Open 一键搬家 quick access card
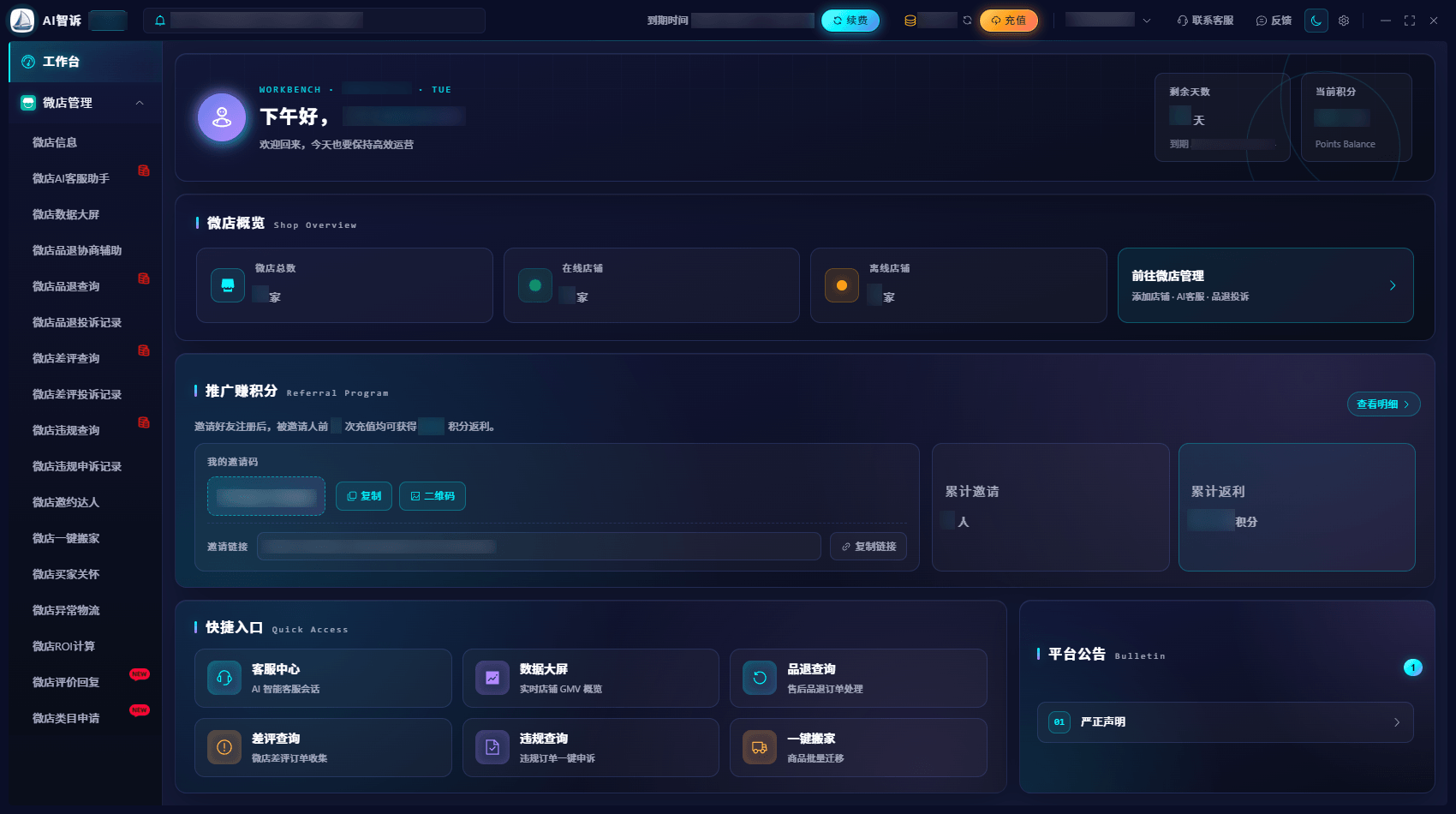The height and width of the screenshot is (814, 1456). pos(858,747)
